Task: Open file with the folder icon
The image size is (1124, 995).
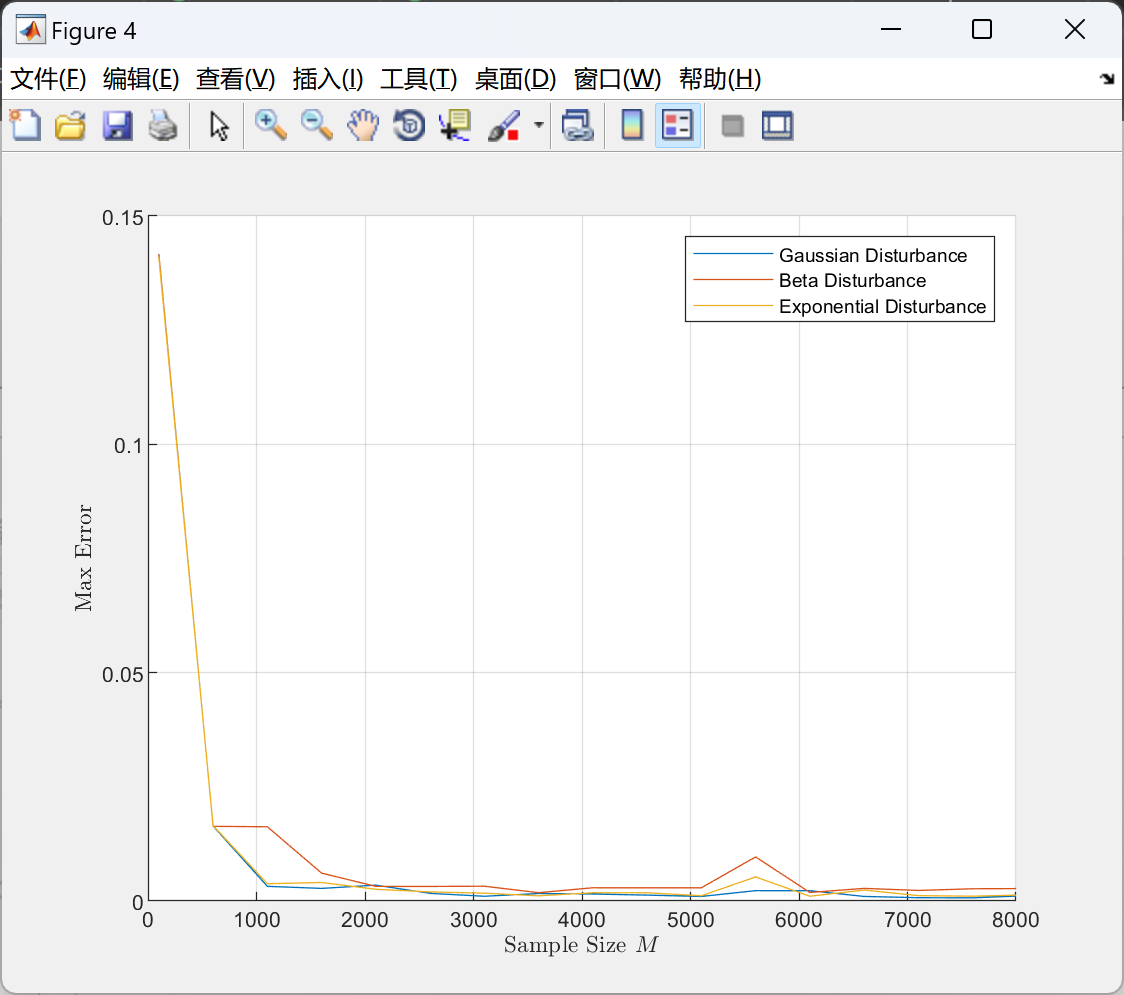Action: coord(70,125)
